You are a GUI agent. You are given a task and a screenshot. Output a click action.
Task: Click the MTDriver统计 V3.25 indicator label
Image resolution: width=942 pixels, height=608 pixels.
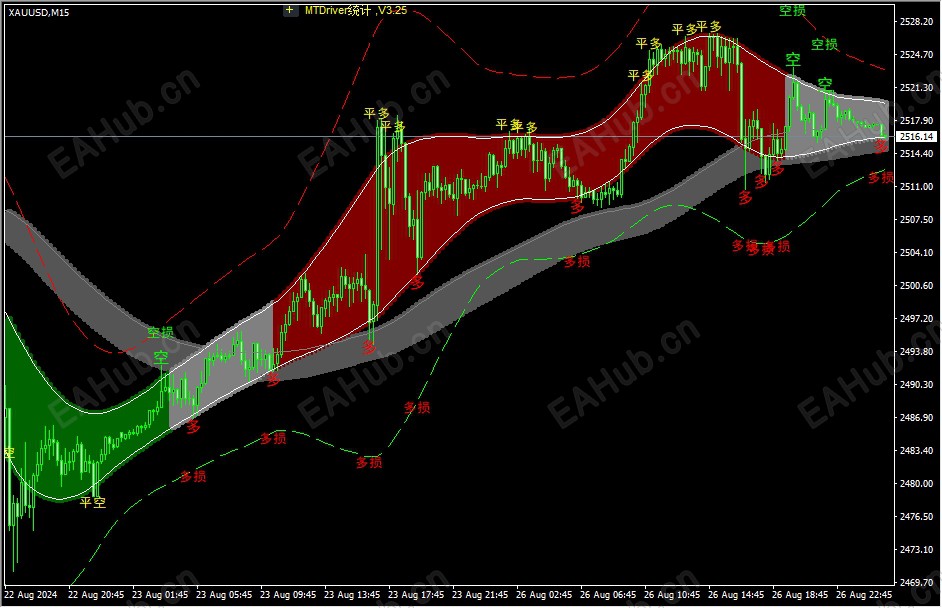356,10
